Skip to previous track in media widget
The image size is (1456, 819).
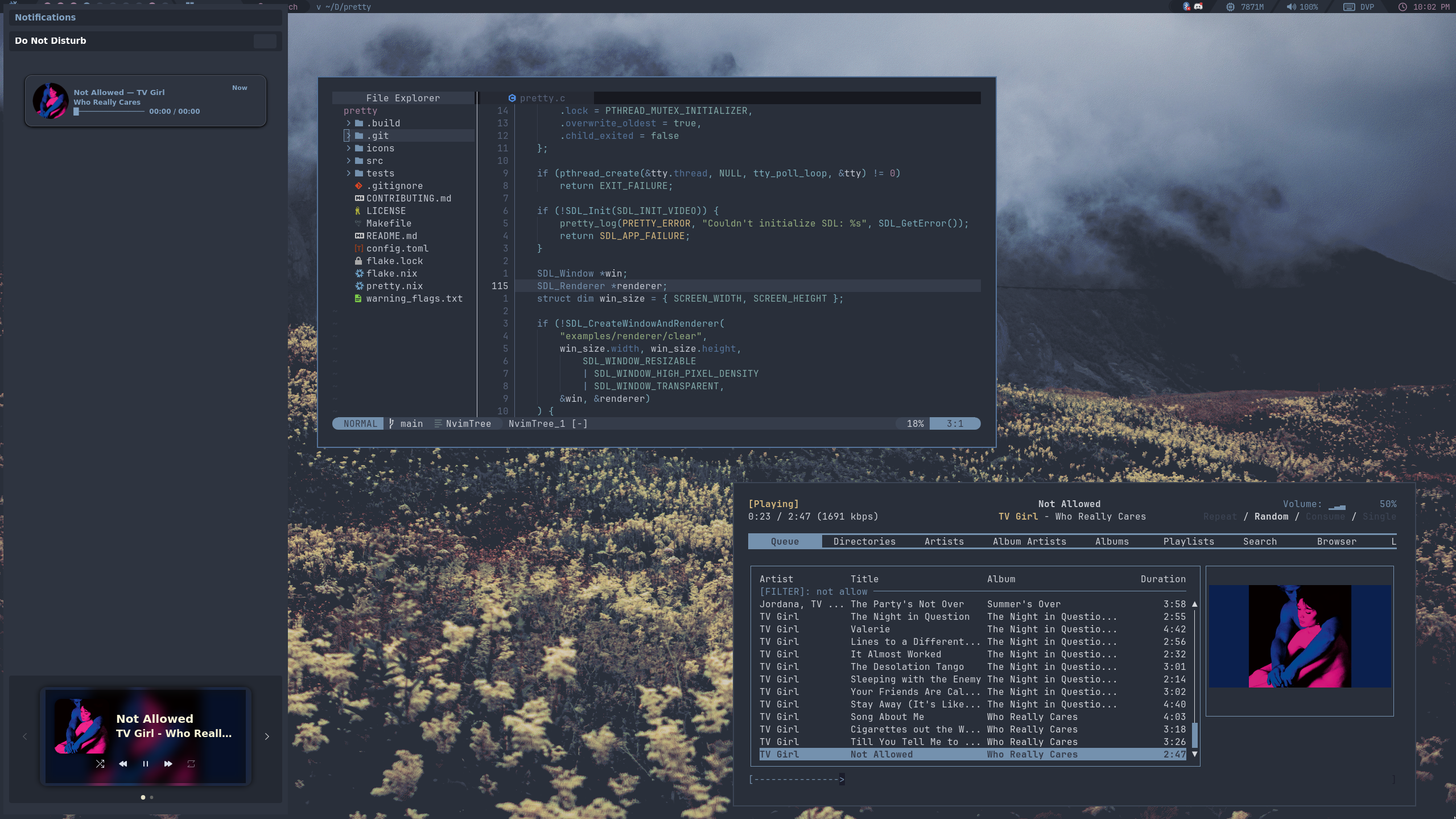pos(123,764)
